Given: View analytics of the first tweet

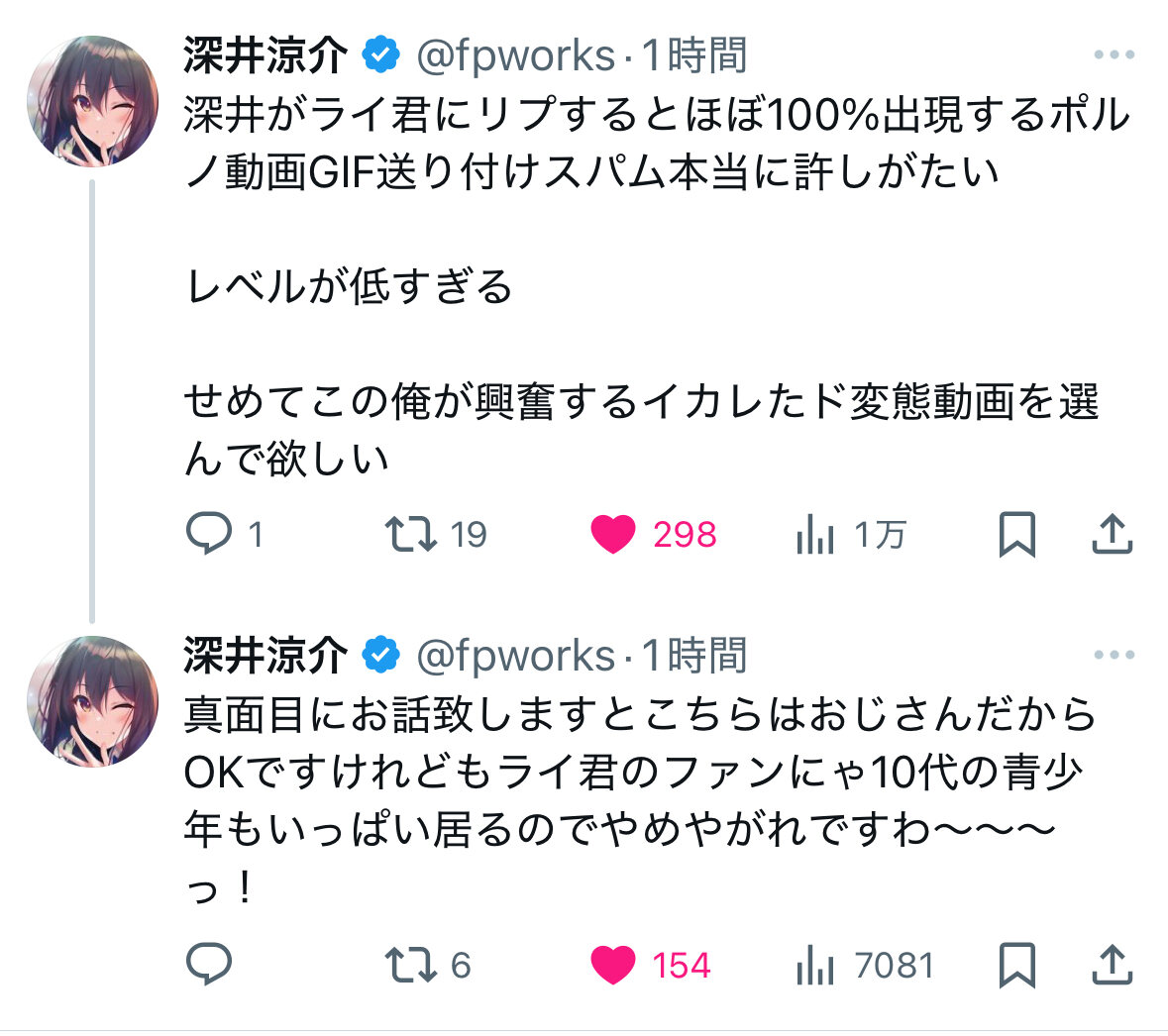Looking at the screenshot, I should click(815, 535).
